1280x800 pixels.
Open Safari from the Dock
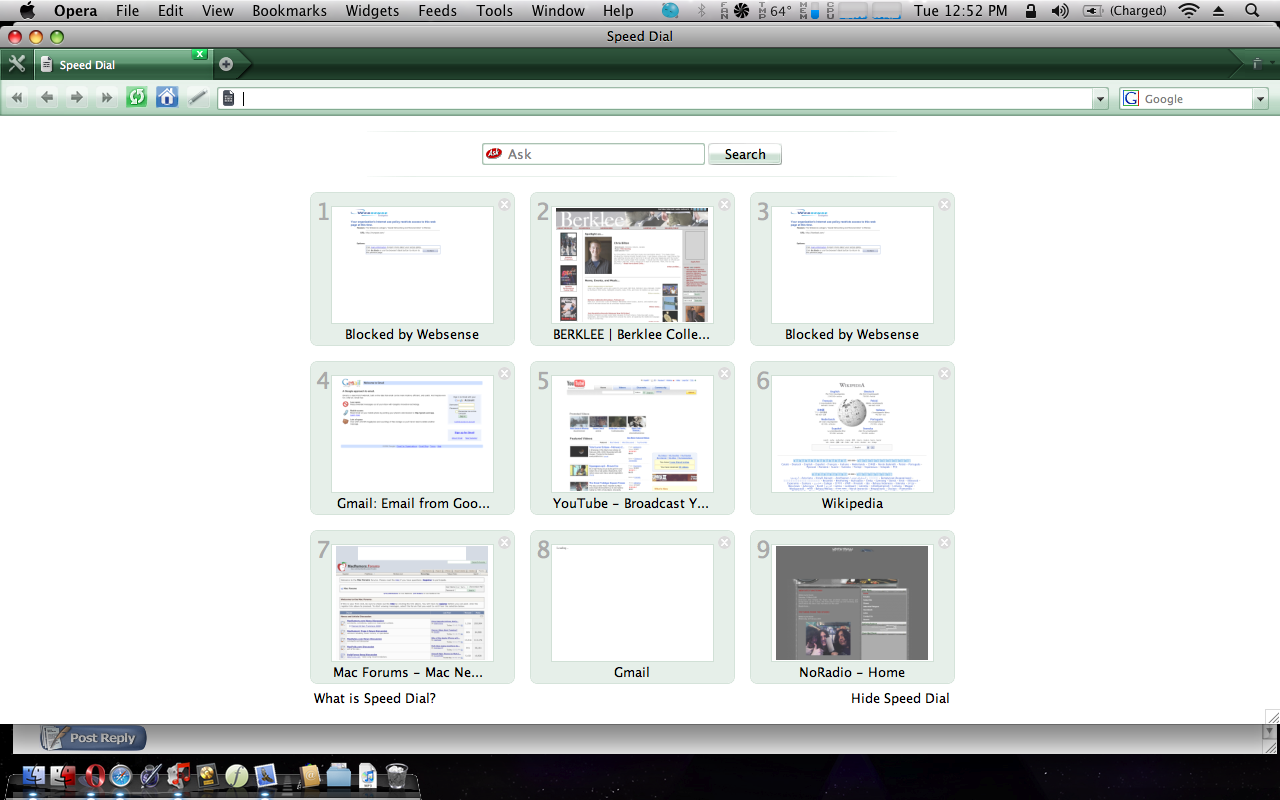(121, 776)
